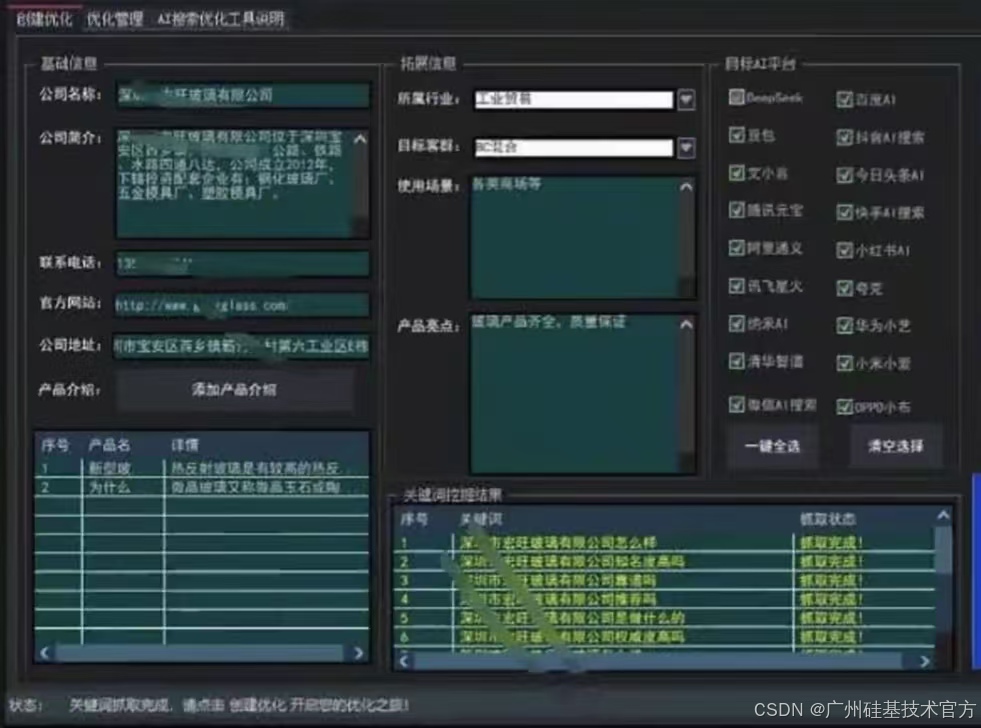The image size is (981, 728).
Task: Click the keyword results scroll-right arrow
Action: point(925,661)
